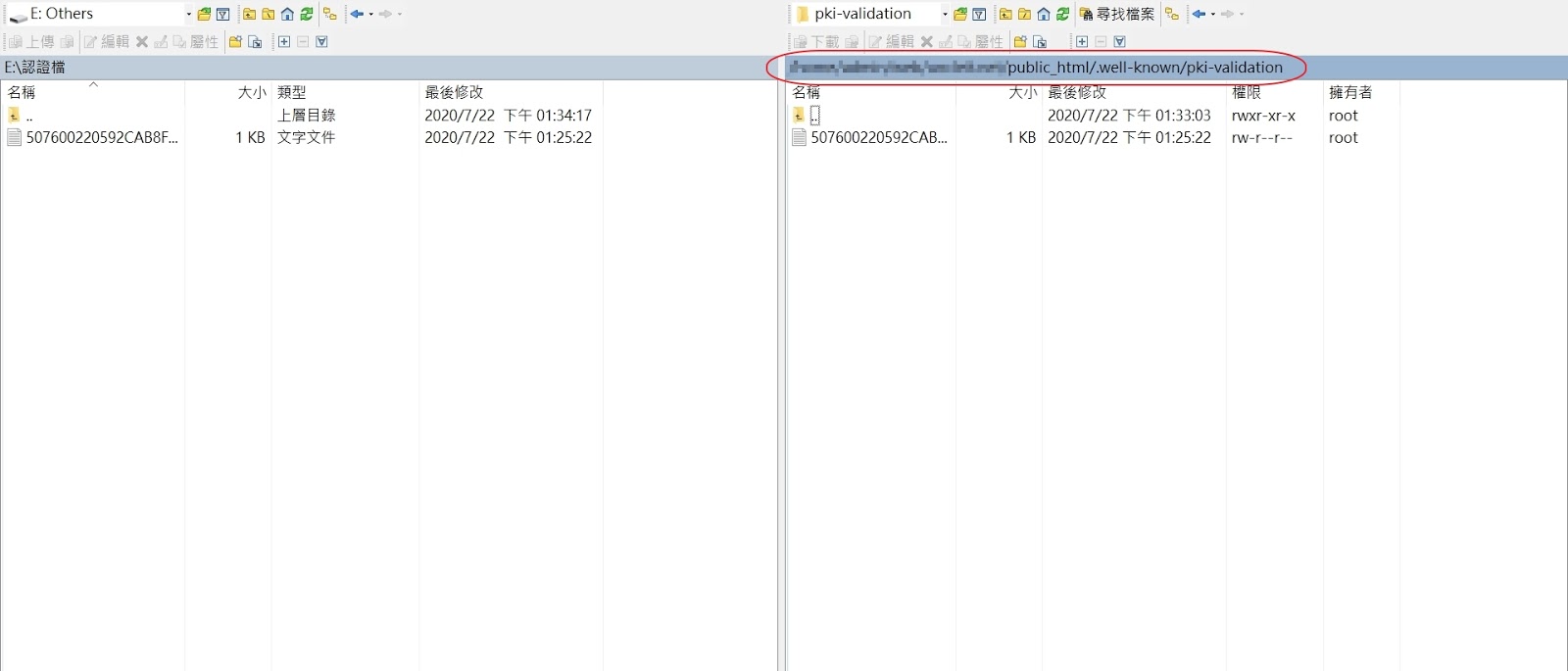Expand remote back history dropdown arrow
The height and width of the screenshot is (671, 1568).
[x=1213, y=14]
